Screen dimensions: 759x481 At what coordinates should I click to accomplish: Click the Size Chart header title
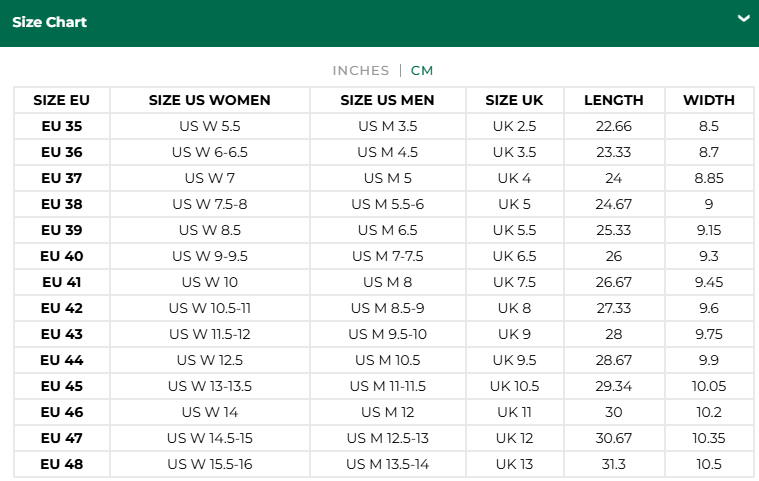[49, 22]
